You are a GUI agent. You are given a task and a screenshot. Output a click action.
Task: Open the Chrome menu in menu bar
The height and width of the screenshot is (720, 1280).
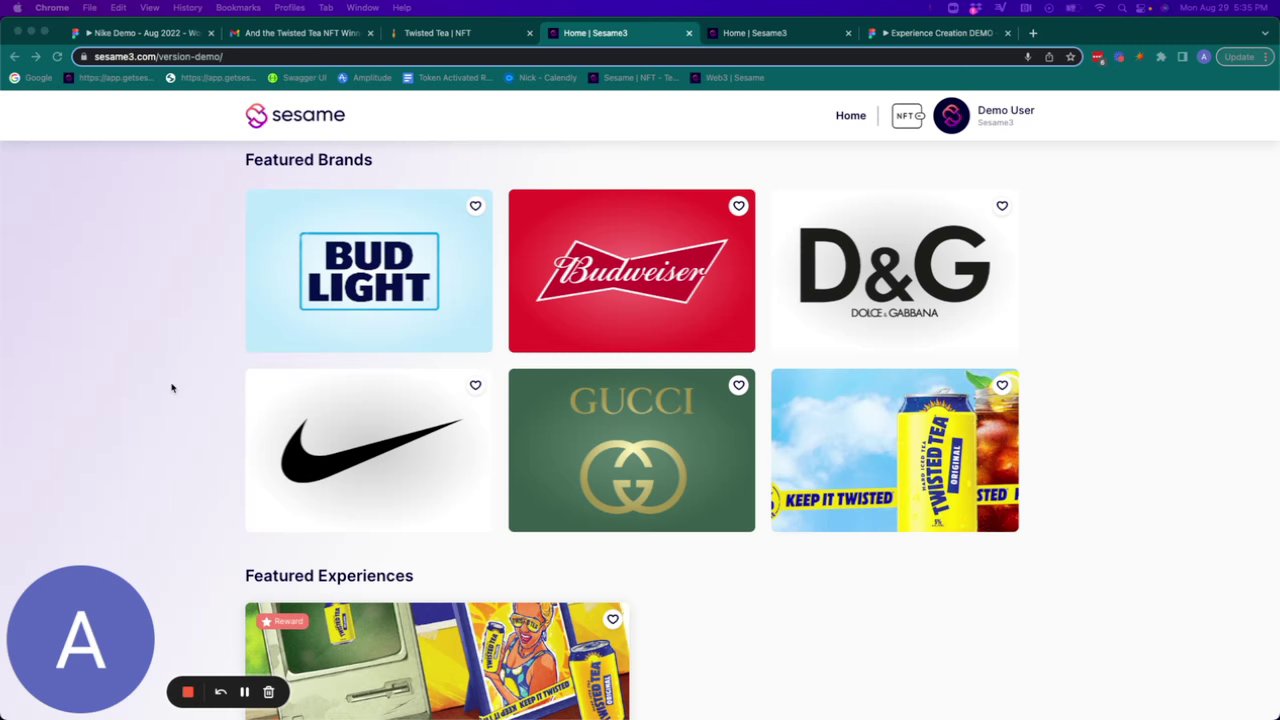pyautogui.click(x=52, y=8)
